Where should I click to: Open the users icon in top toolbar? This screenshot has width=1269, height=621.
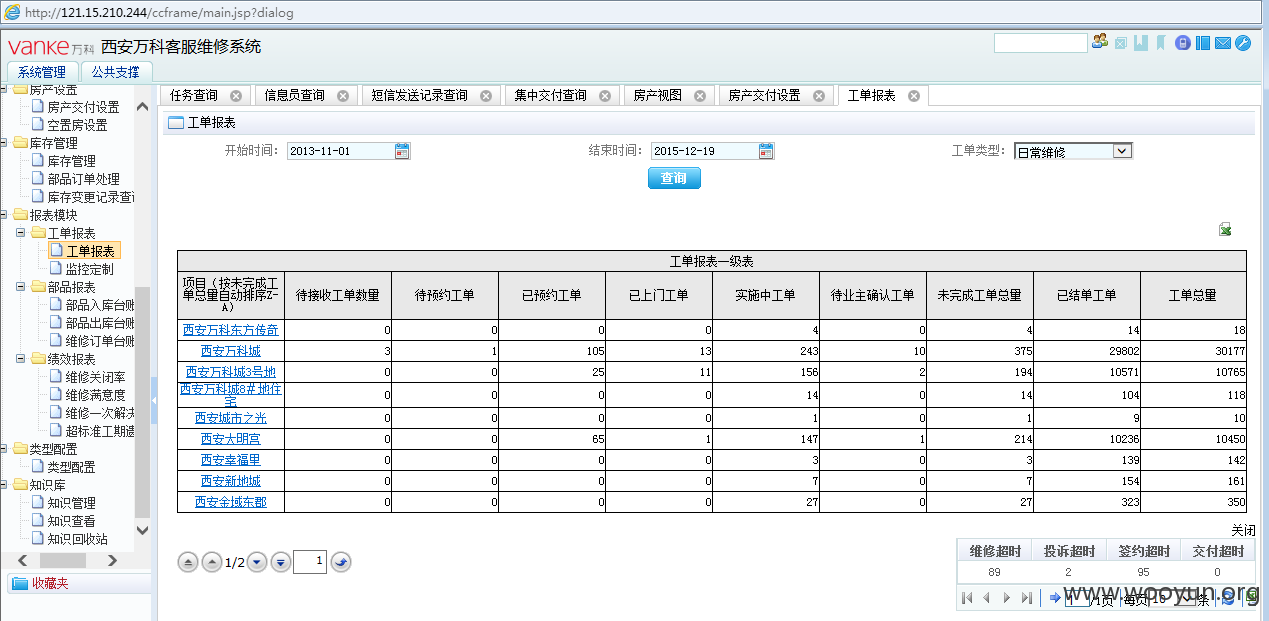(1100, 42)
